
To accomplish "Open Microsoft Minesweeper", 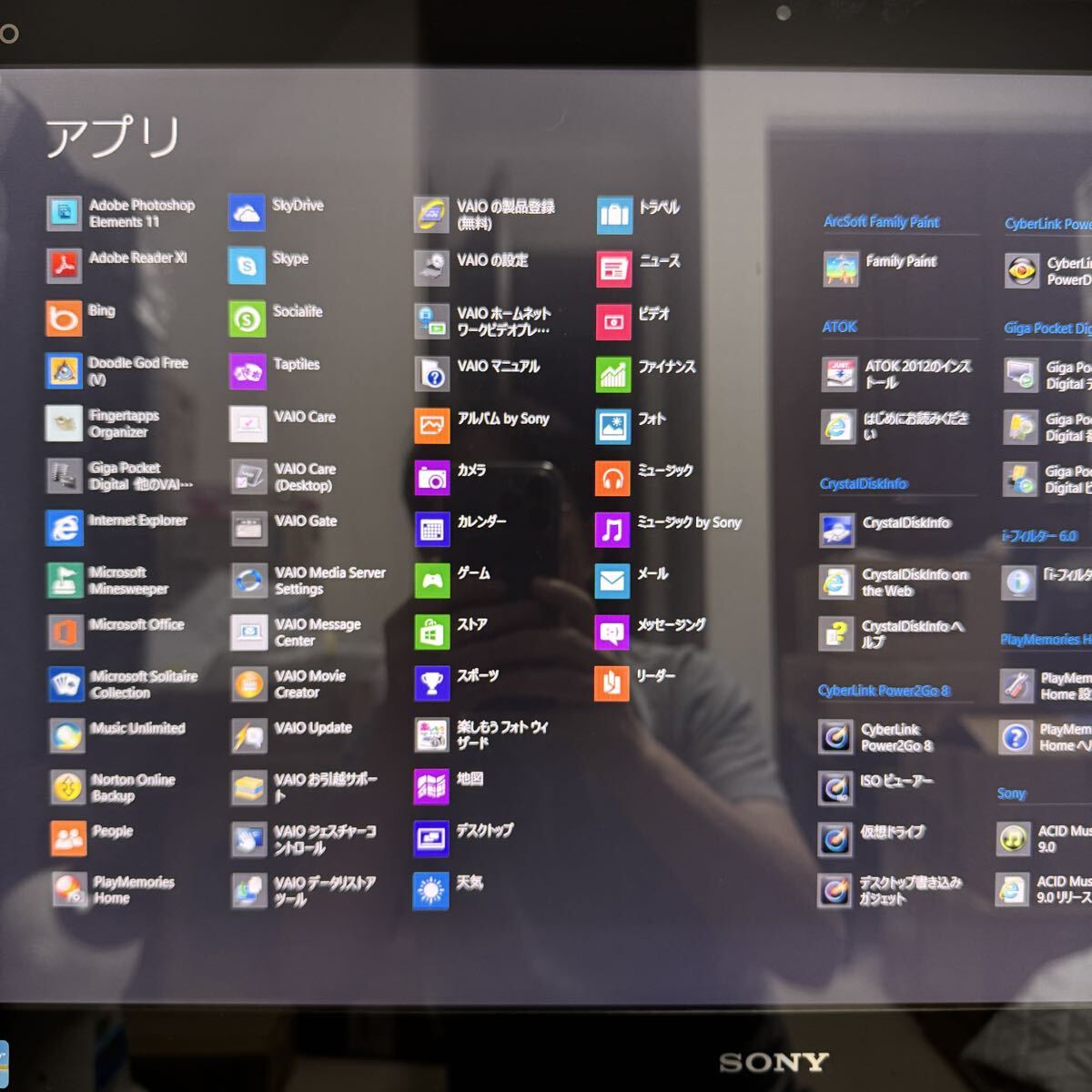I will coord(107,580).
